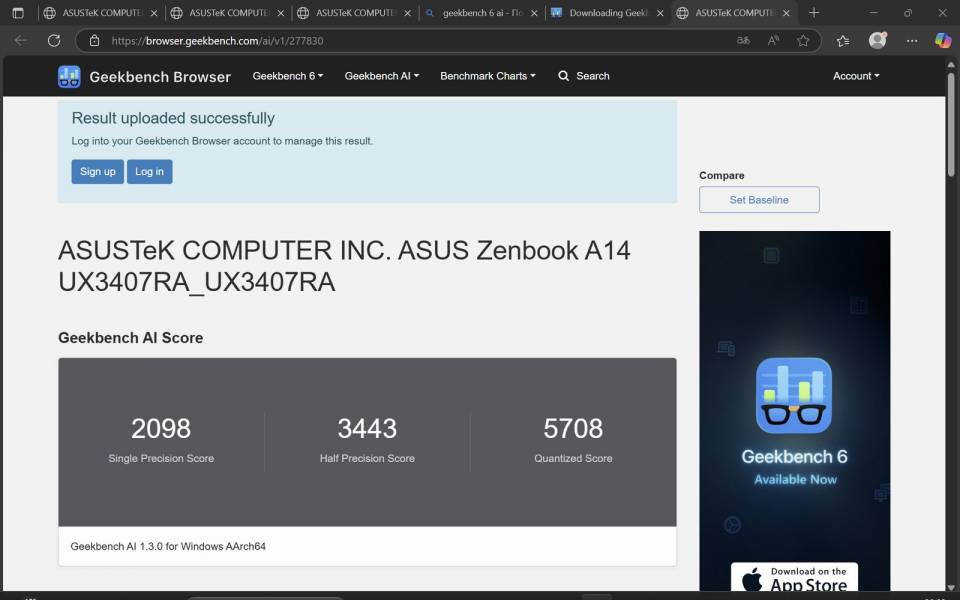The image size is (960, 600).
Task: Expand the Geekbench 6 dropdown menu
Action: [288, 76]
